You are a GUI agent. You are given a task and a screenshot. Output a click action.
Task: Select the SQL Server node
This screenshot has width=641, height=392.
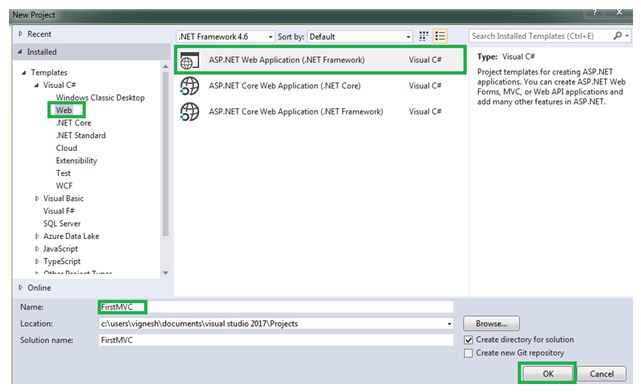coord(62,224)
